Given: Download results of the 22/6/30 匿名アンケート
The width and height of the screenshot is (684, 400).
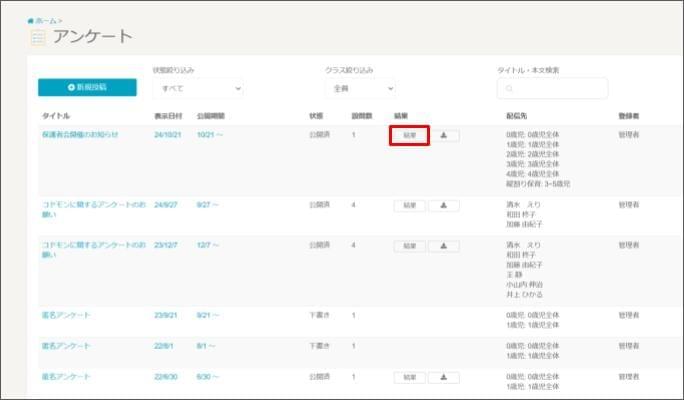Looking at the screenshot, I should [444, 377].
